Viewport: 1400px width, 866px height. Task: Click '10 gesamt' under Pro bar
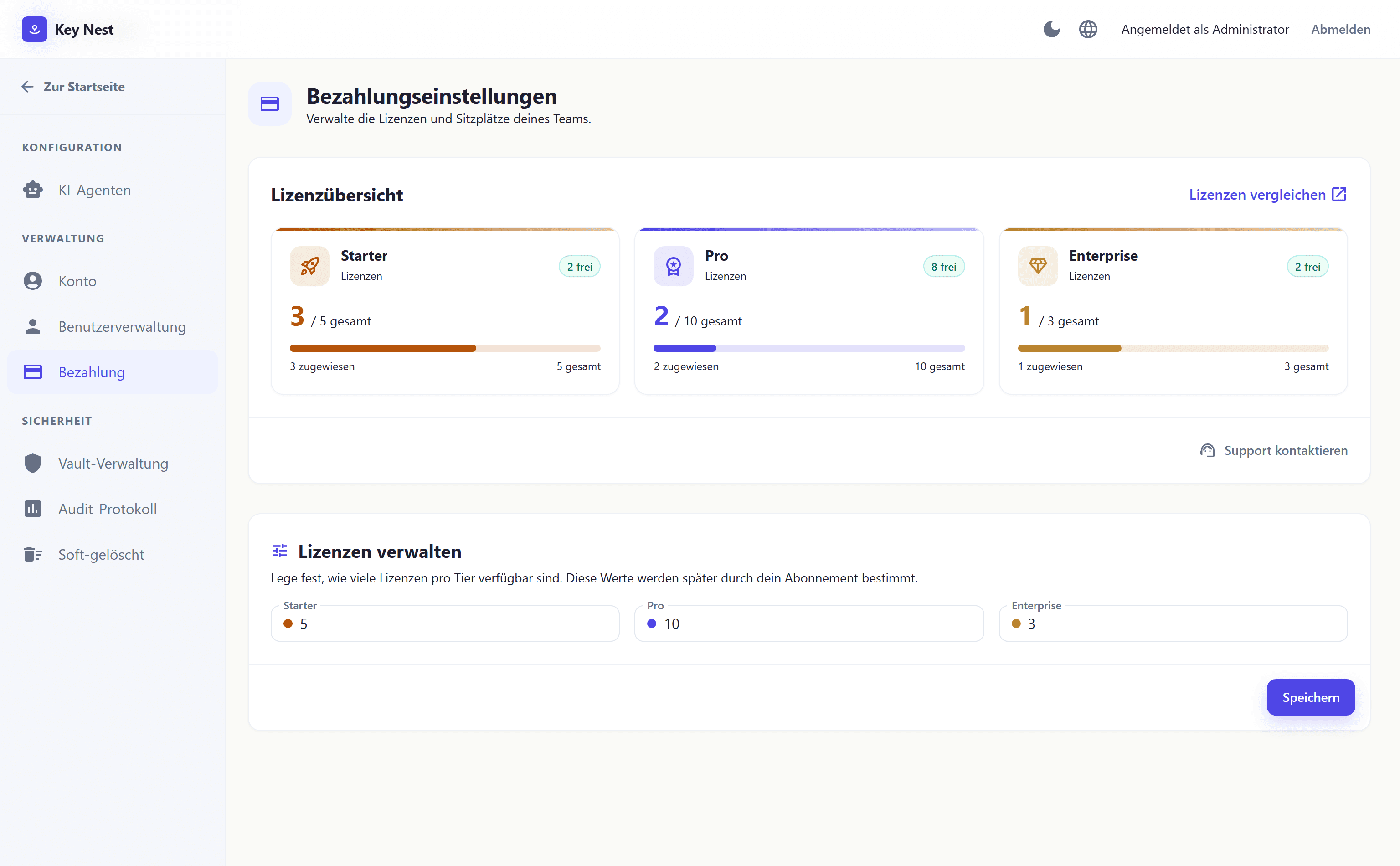939,366
